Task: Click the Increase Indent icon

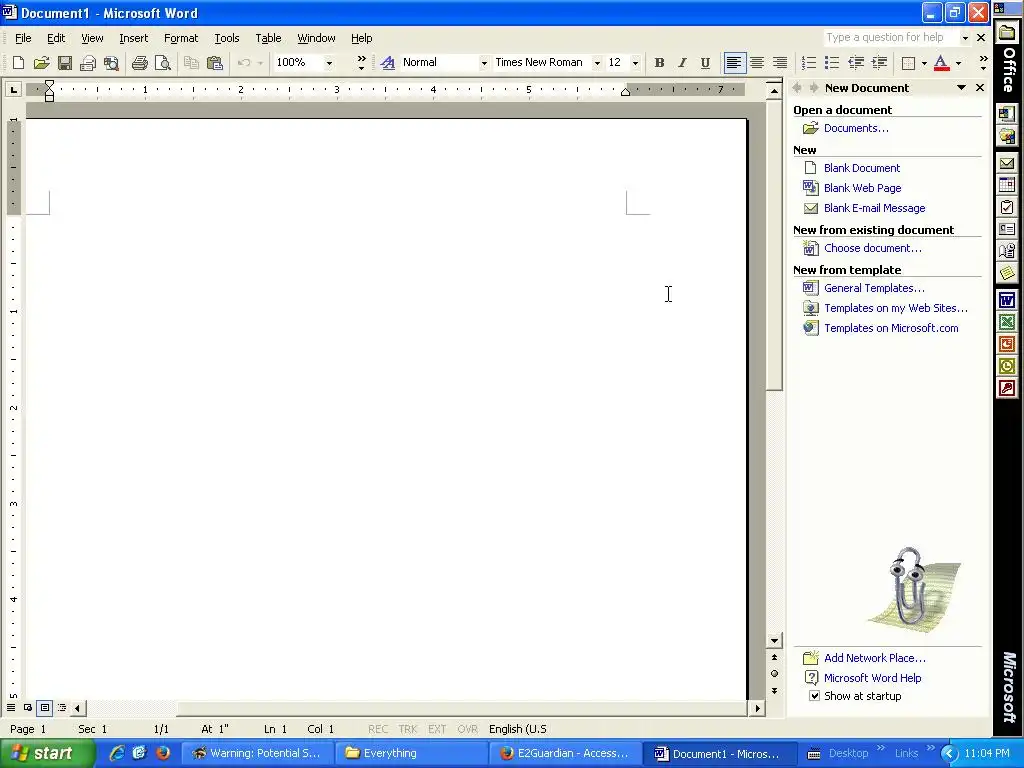Action: click(x=879, y=63)
